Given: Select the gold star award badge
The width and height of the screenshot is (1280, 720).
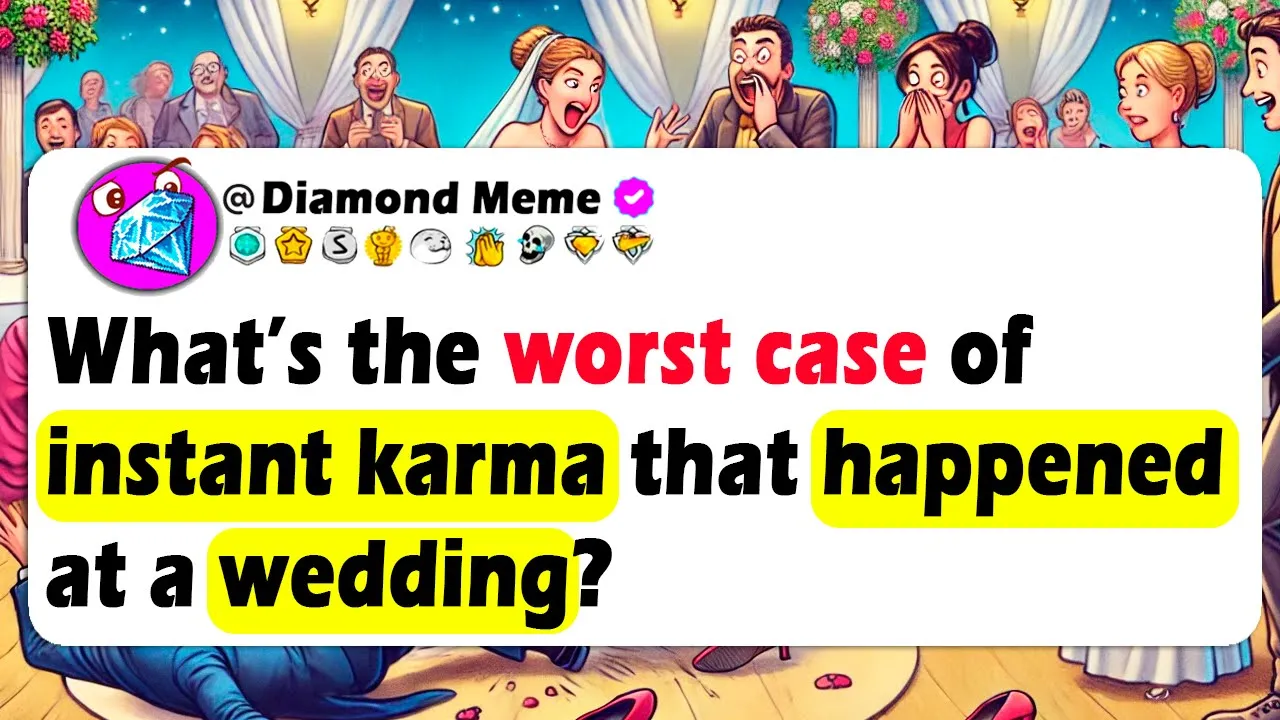Looking at the screenshot, I should point(293,245).
